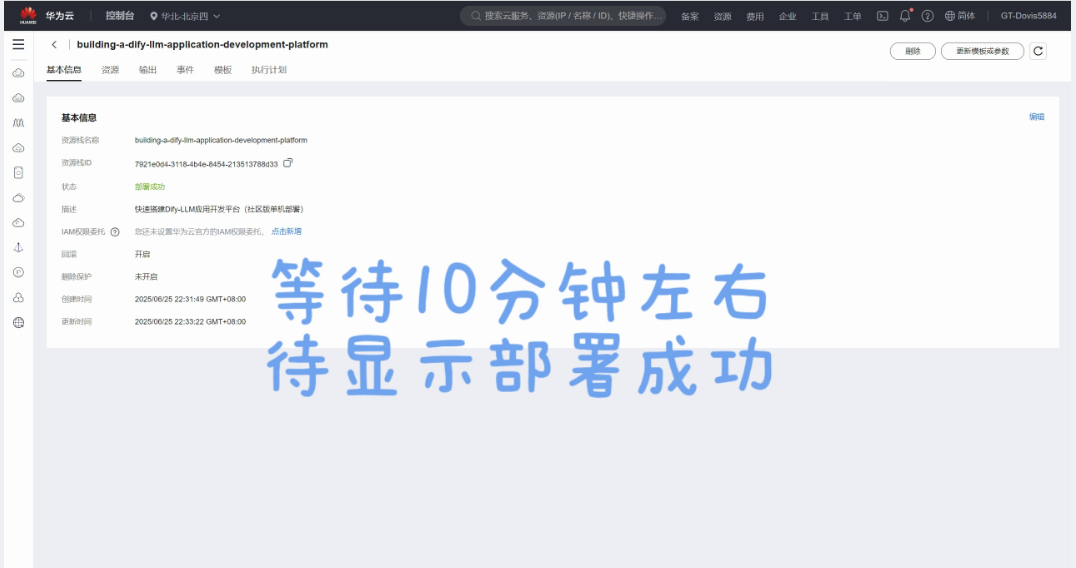Click the 编辑 link in basic info
Screen dimensions: 1076x568
(1036, 117)
